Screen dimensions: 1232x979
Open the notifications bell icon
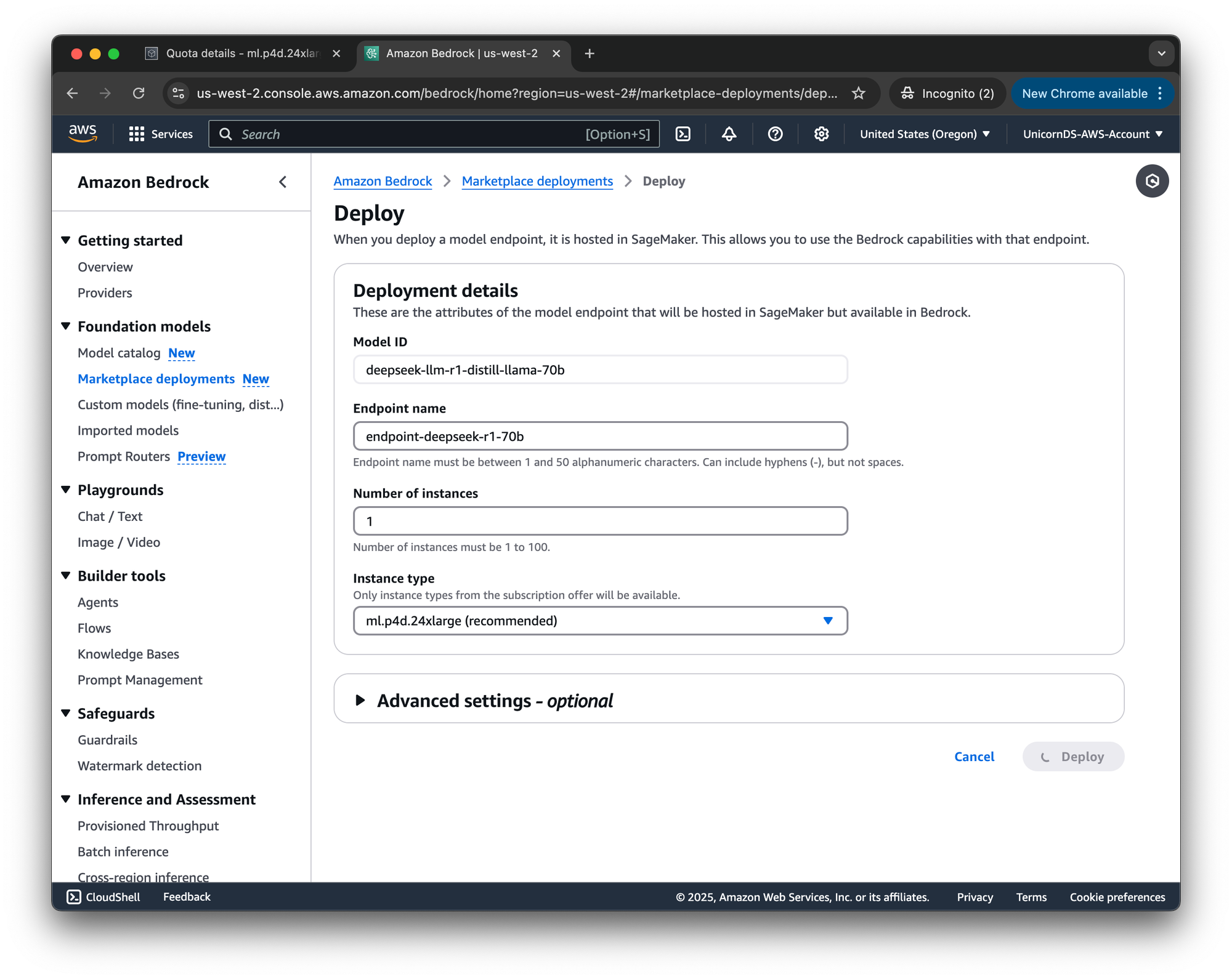click(x=729, y=134)
